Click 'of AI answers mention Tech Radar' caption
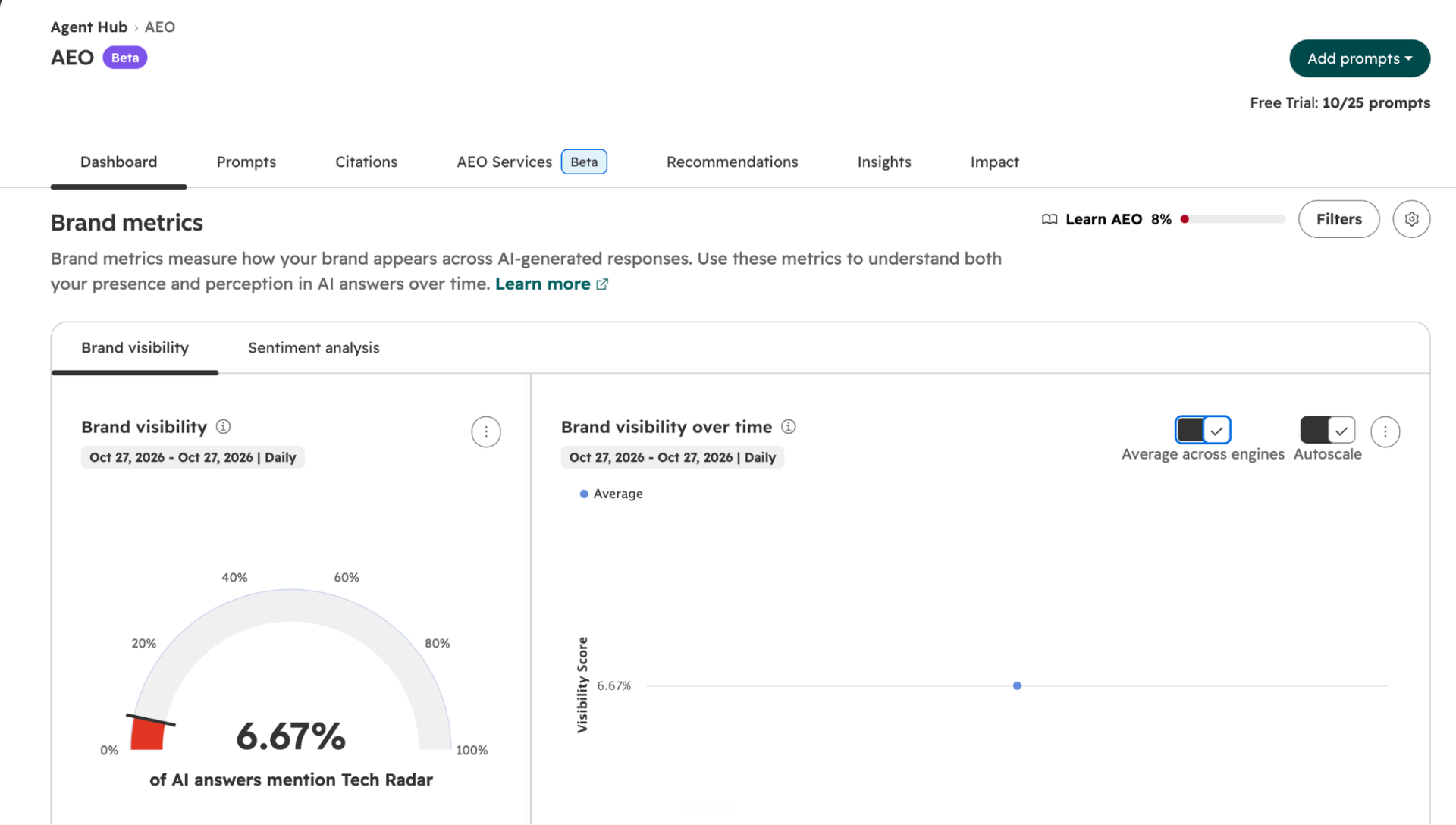The image size is (1456, 825). click(x=291, y=780)
